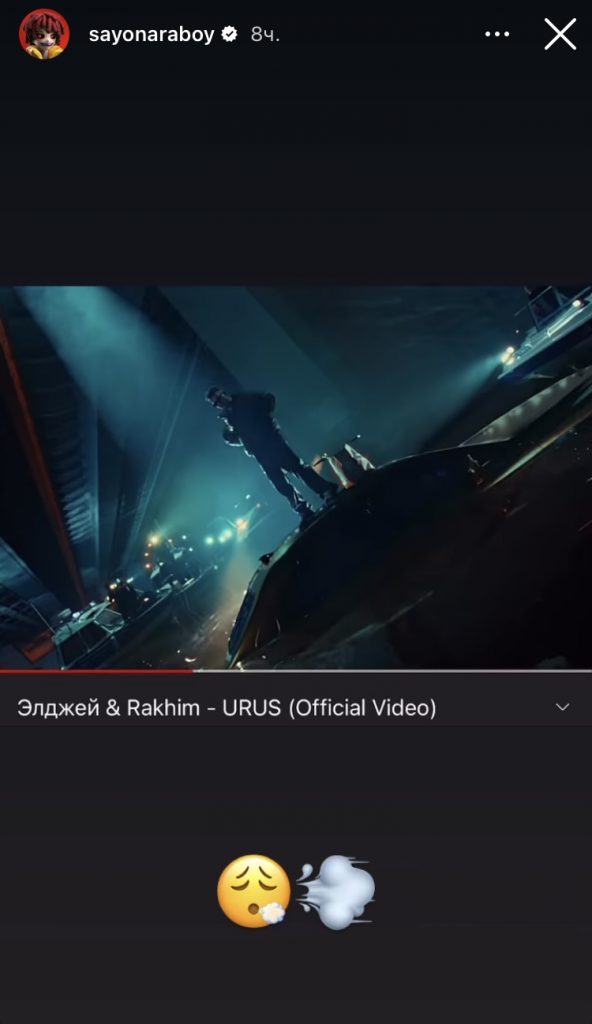Tap the blue verified badge next to username
This screenshot has height=1024, width=592.
(229, 34)
